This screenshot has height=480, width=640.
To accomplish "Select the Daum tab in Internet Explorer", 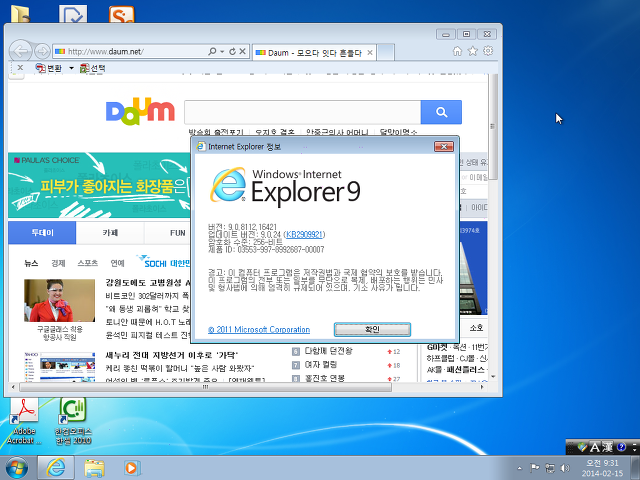I will point(314,53).
